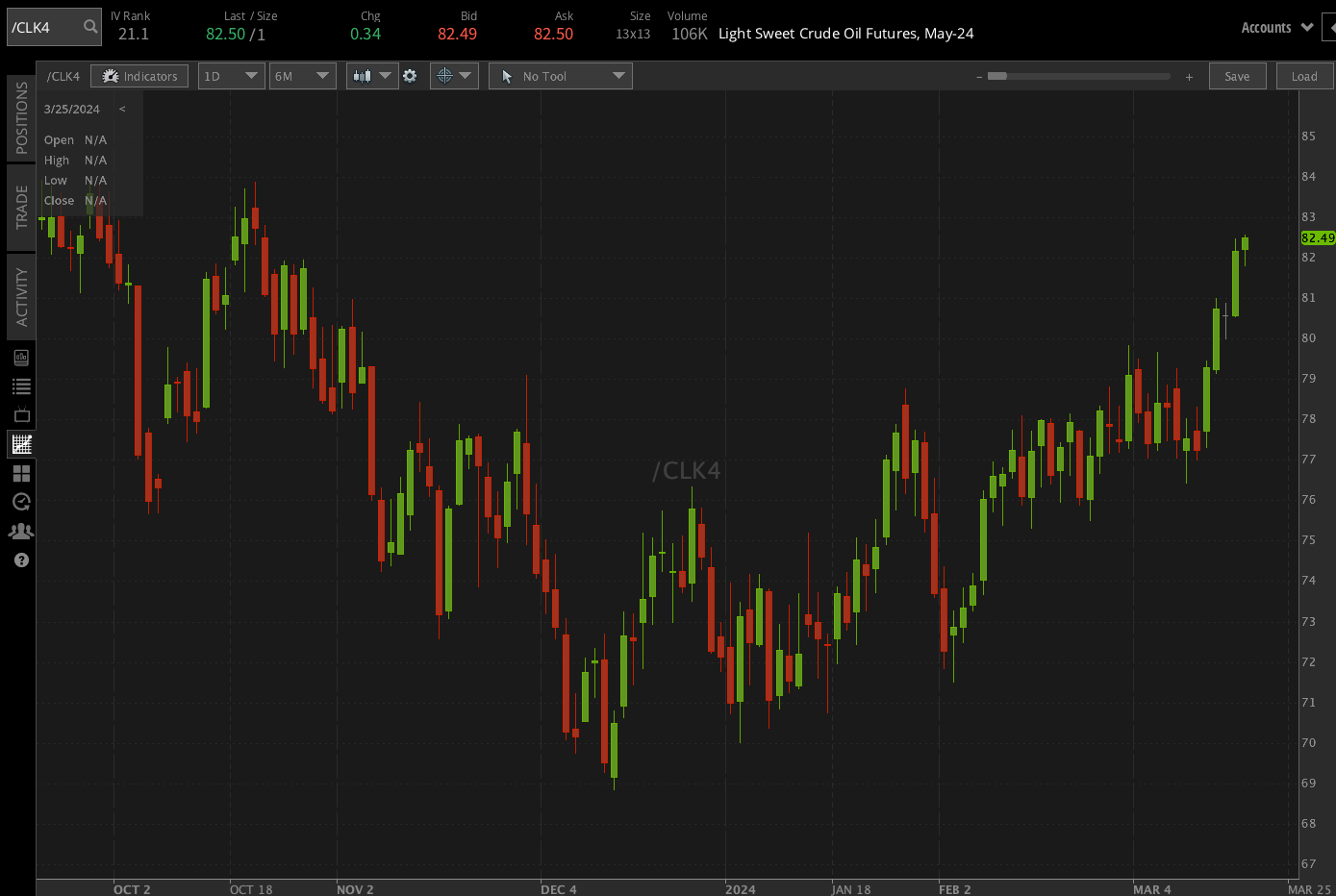
Task: Select the watchlist icon in left sidebar
Action: click(21, 386)
